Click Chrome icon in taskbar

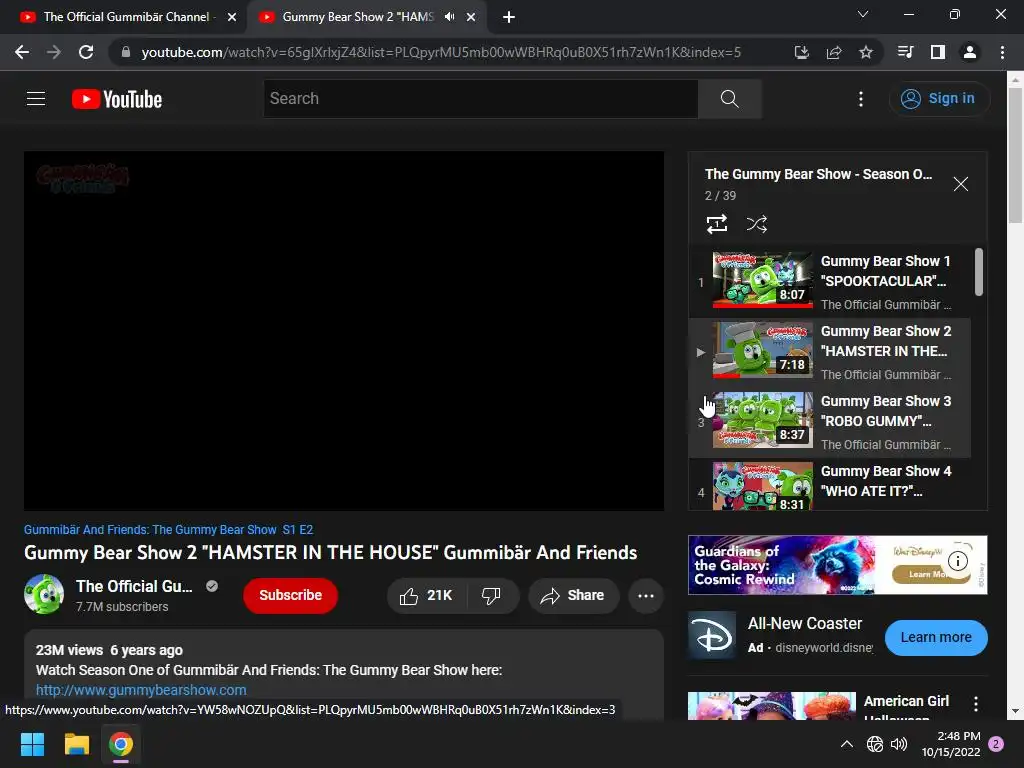pos(121,744)
